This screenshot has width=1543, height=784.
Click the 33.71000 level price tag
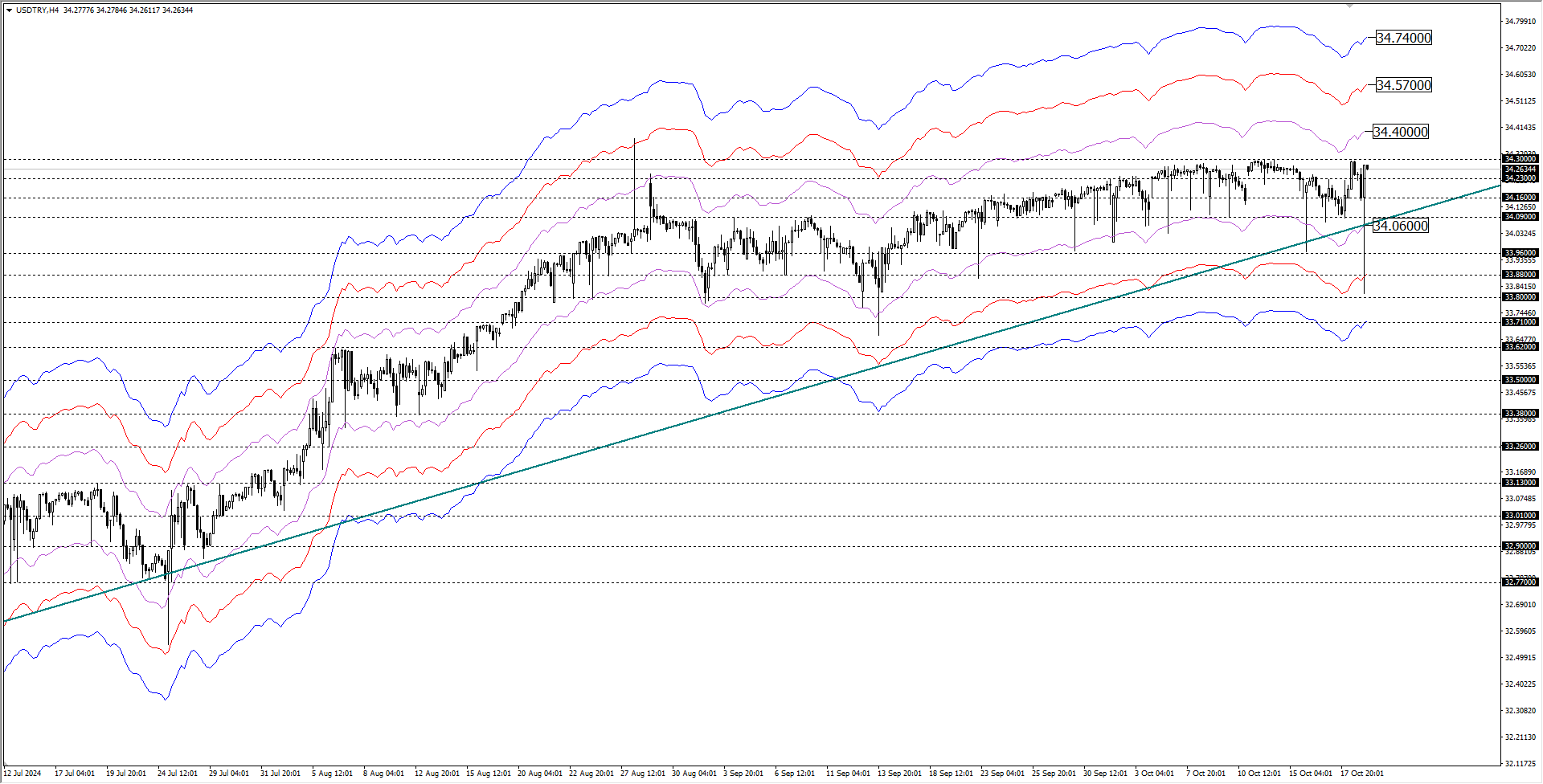pos(1520,322)
